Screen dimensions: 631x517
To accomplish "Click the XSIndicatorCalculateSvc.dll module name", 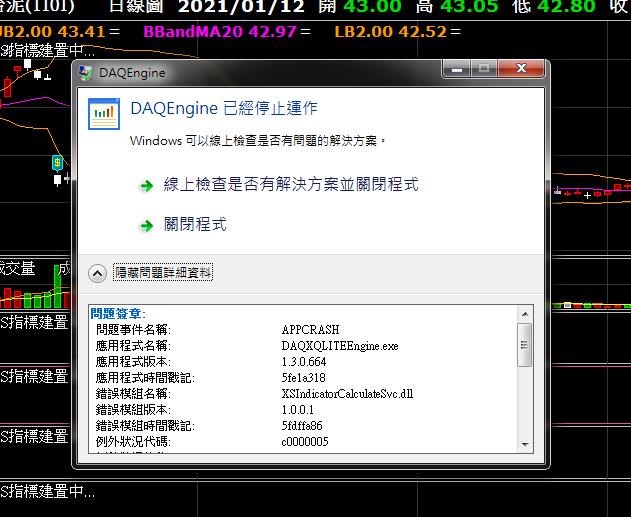I will [347, 393].
